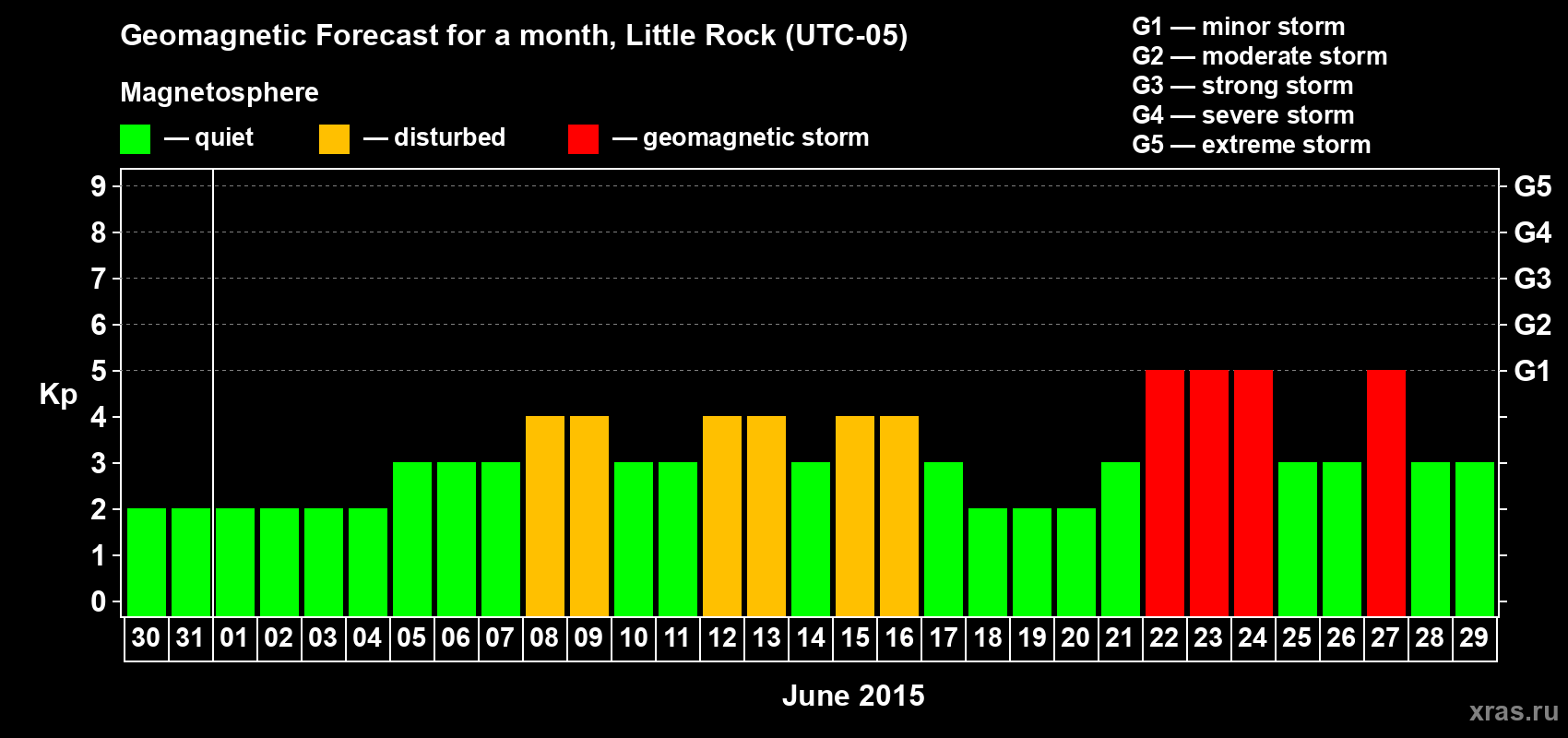
Task: Select the green bar for day 25
Action: tap(1298, 539)
